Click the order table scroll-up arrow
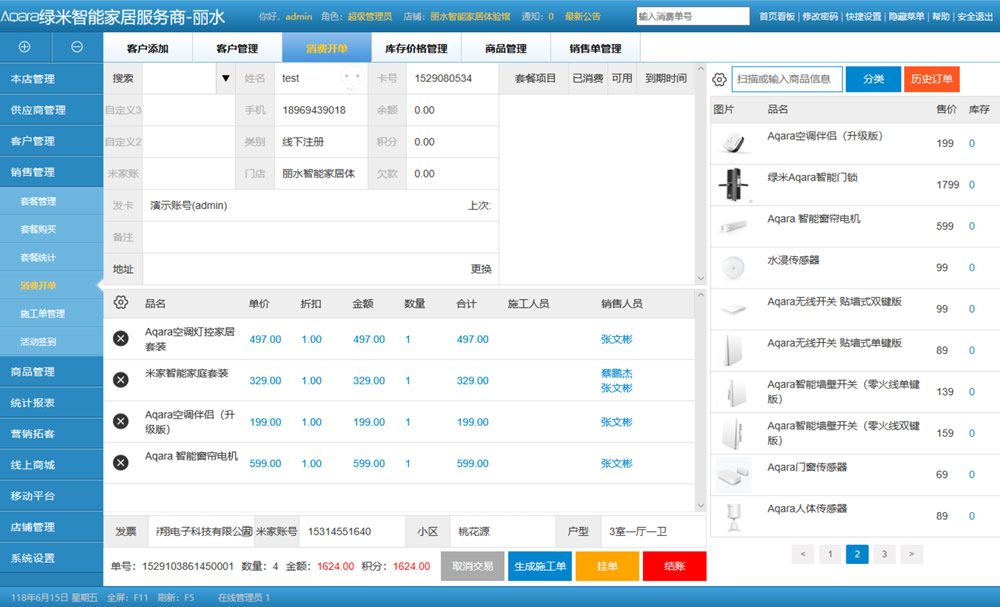This screenshot has width=1000, height=607. pos(701,295)
